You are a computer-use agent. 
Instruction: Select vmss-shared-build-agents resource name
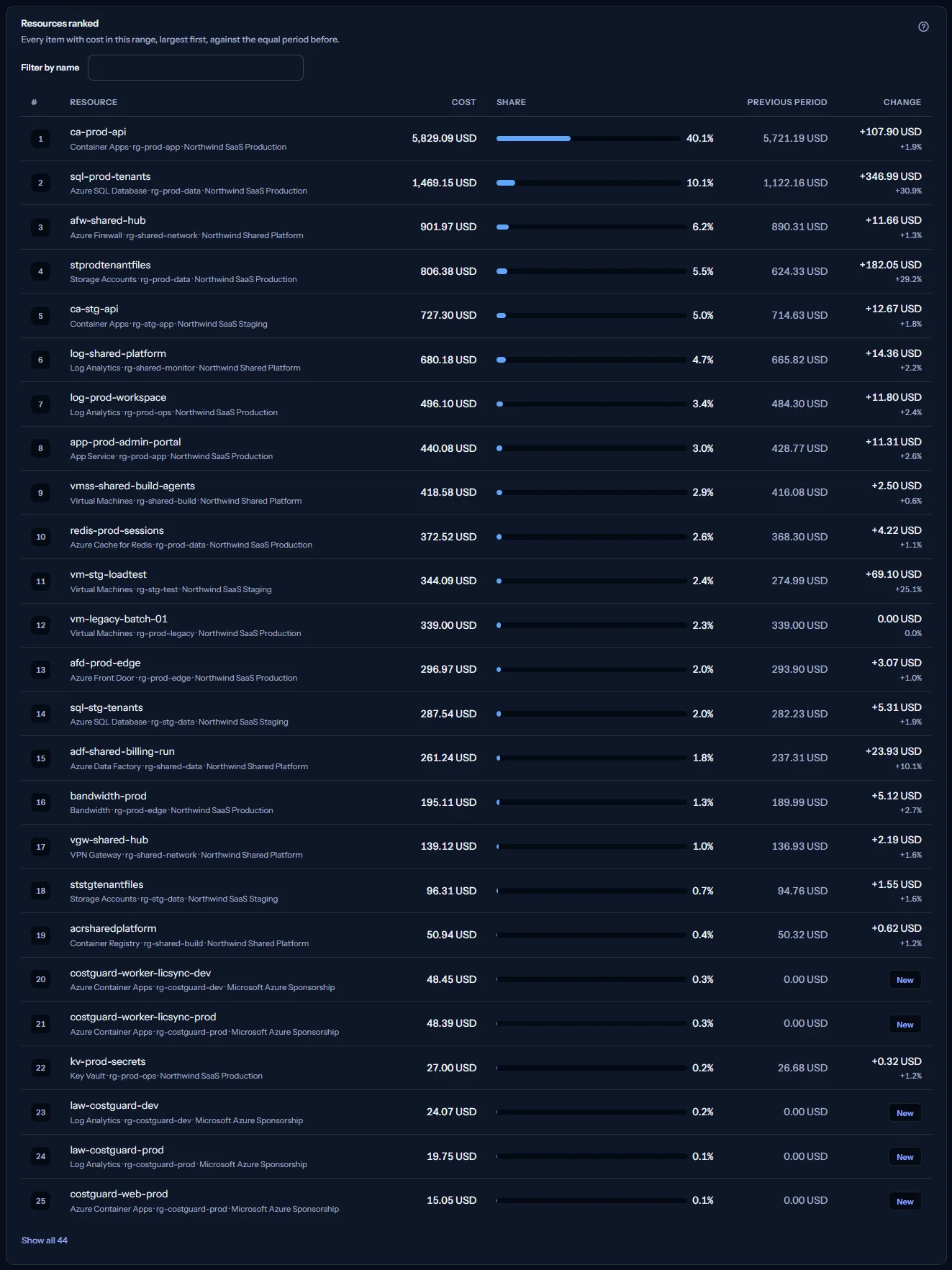[132, 486]
